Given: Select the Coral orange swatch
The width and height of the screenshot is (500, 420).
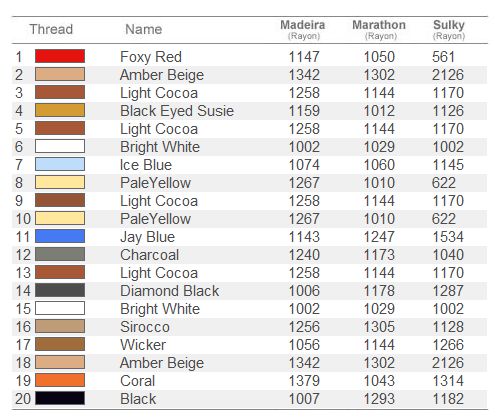Looking at the screenshot, I should (60, 380).
